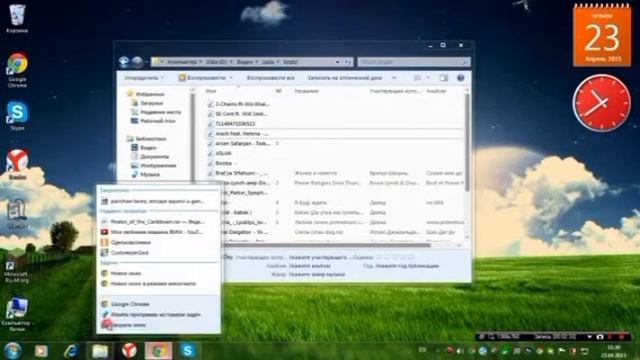
Task: Click the recorder overlay camera icon
Action: click(x=600, y=337)
